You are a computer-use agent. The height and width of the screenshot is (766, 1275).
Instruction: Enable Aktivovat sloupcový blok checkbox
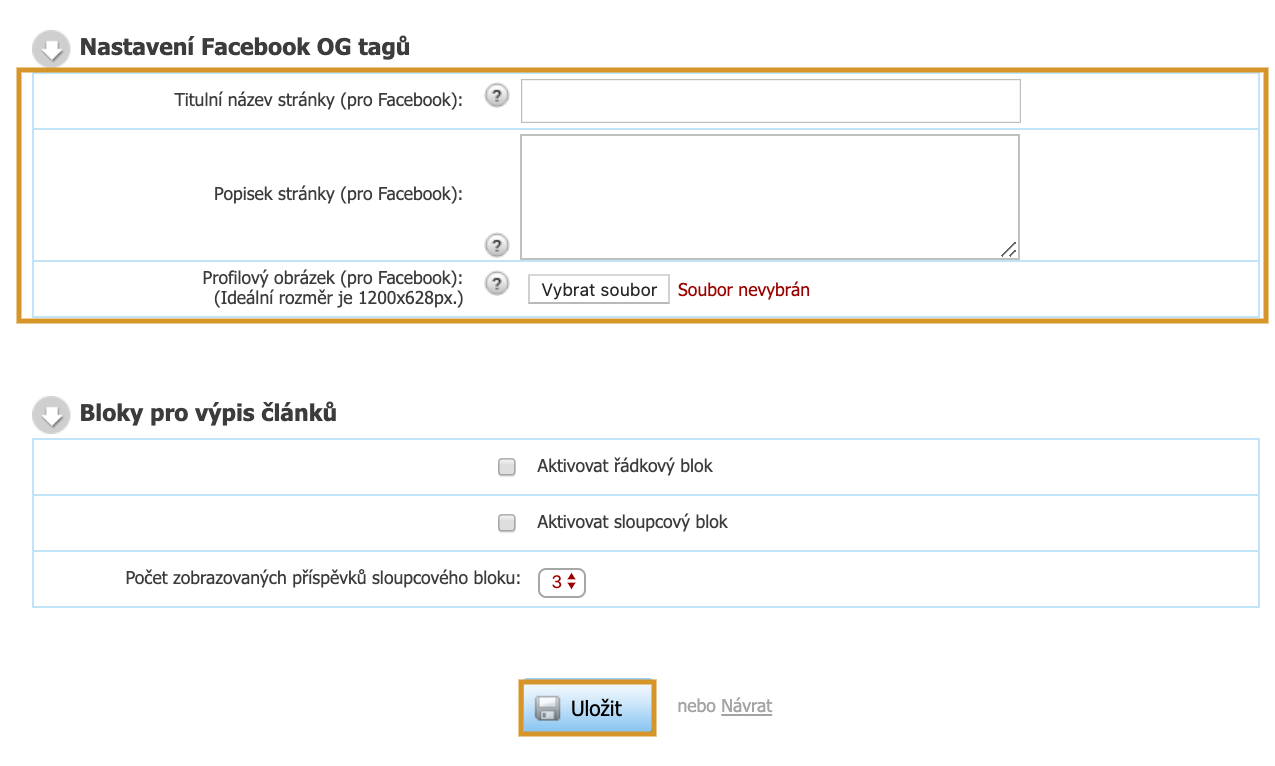click(x=507, y=523)
